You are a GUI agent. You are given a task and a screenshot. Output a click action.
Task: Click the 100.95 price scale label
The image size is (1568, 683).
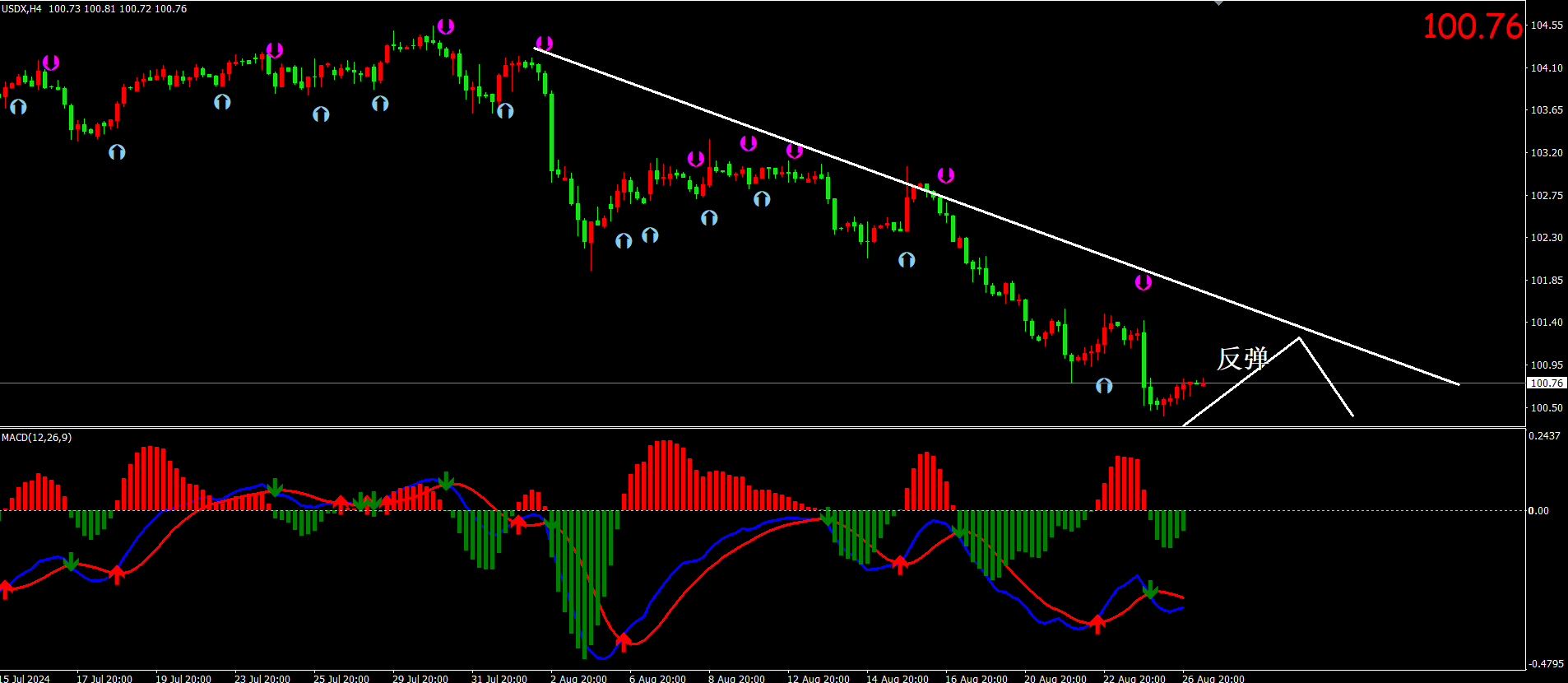[x=1547, y=365]
